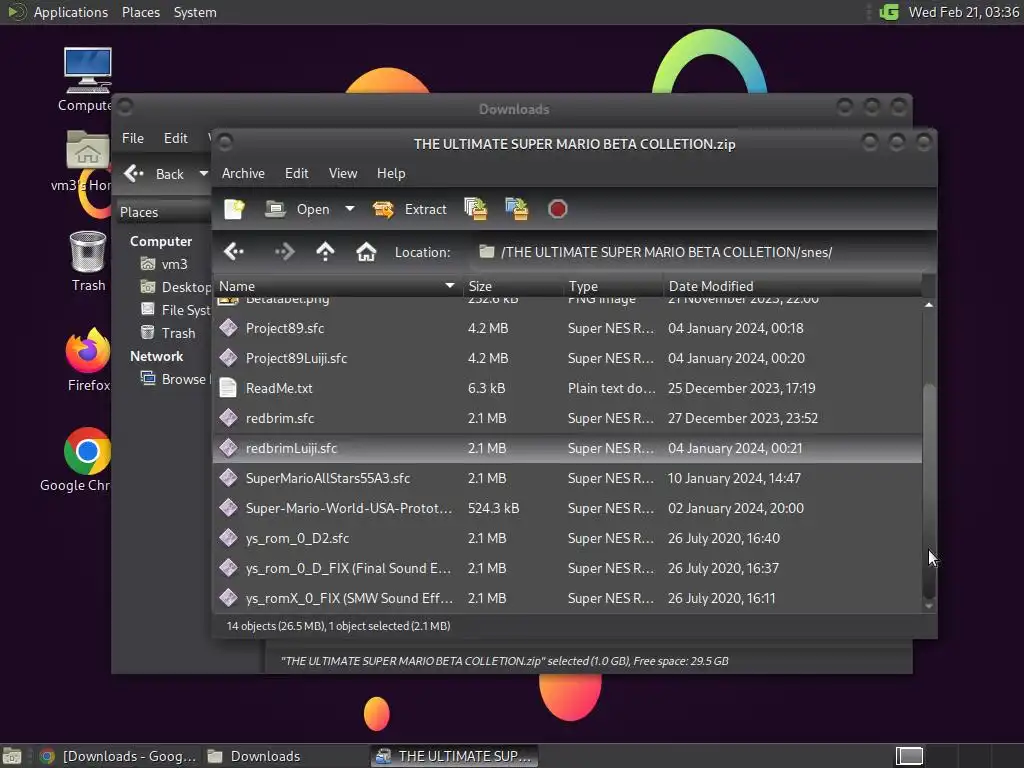Click the Project89.sfc file icon
This screenshot has height=768, width=1024.
[x=228, y=328]
